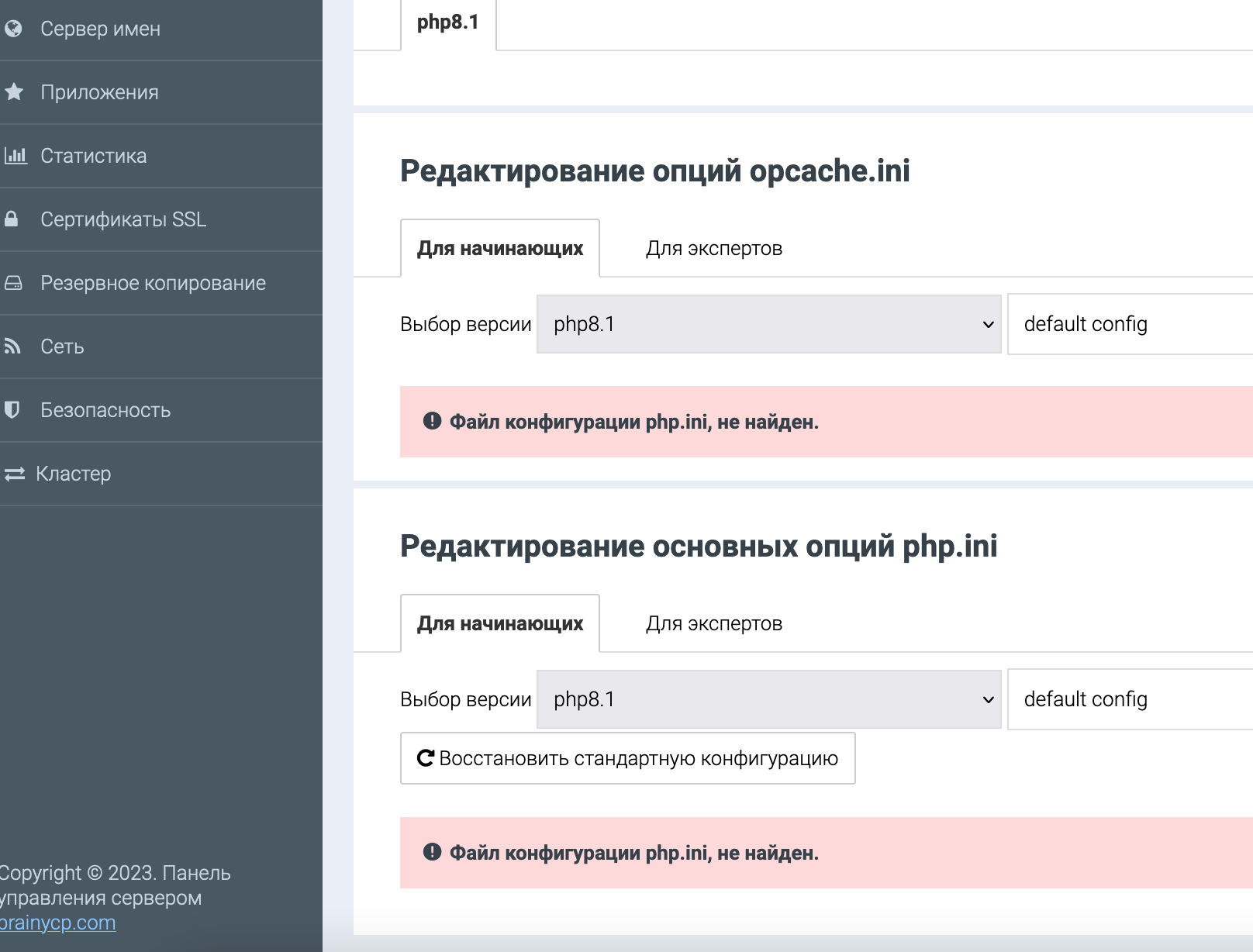Click the lock icon for Сертификаты SSL
This screenshot has width=1253, height=952.
tap(13, 219)
